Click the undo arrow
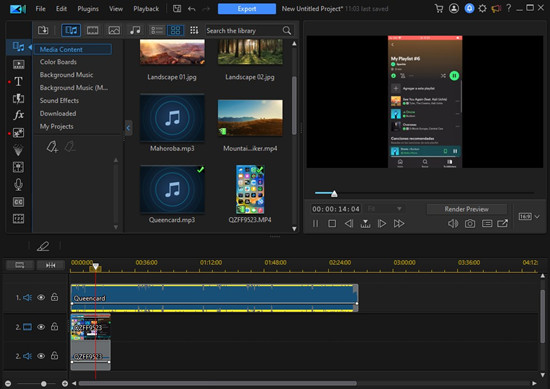 (192, 9)
